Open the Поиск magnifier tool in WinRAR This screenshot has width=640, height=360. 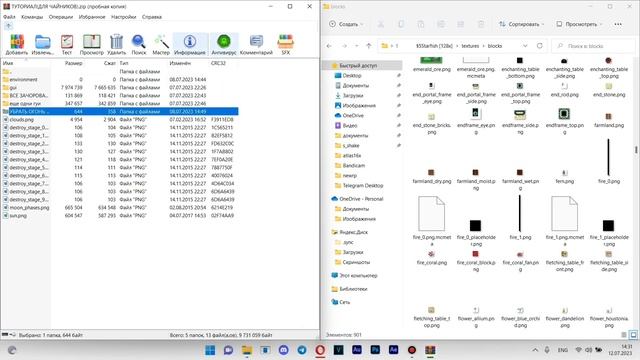point(139,44)
